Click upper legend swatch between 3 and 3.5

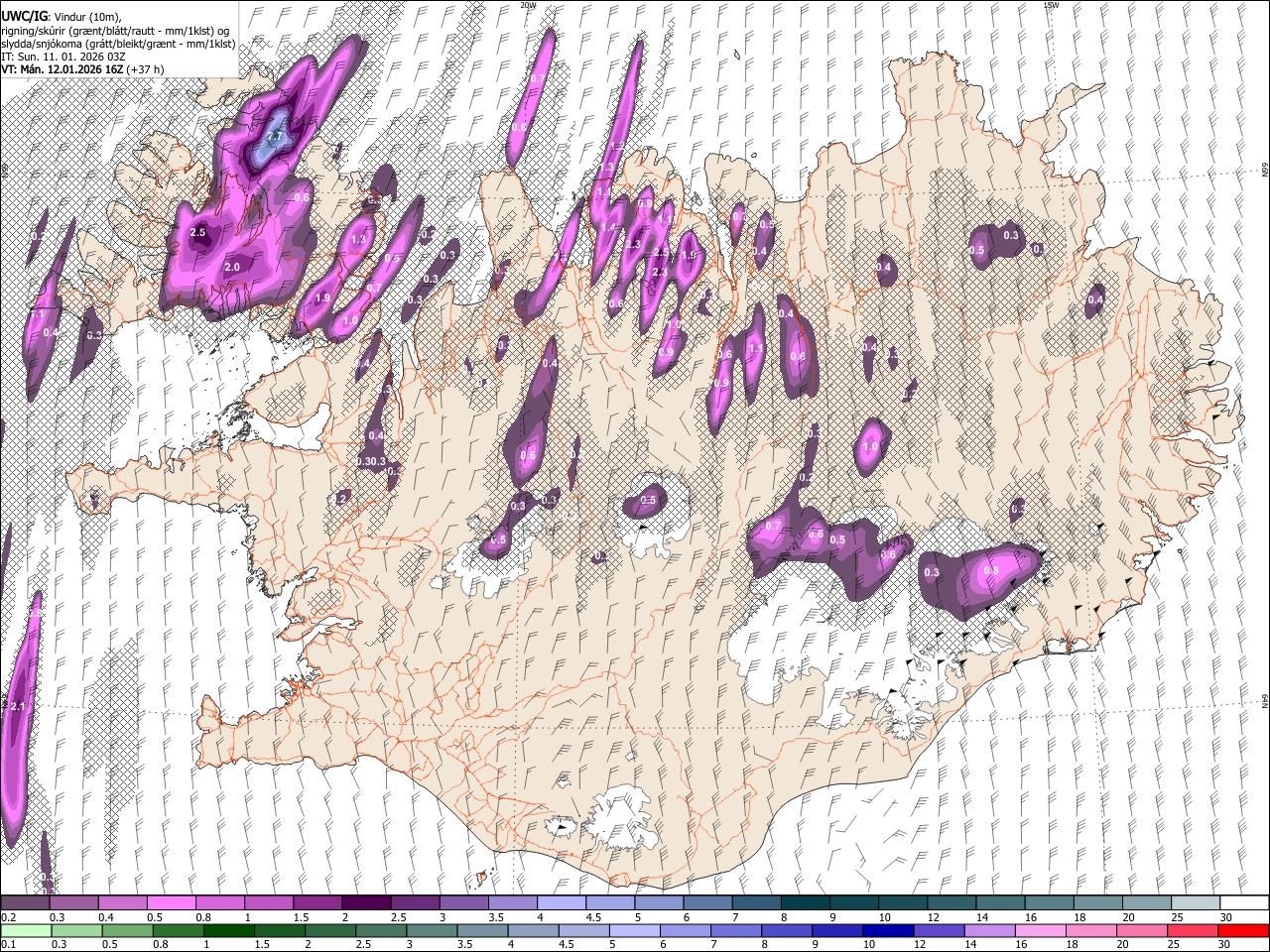tap(462, 903)
